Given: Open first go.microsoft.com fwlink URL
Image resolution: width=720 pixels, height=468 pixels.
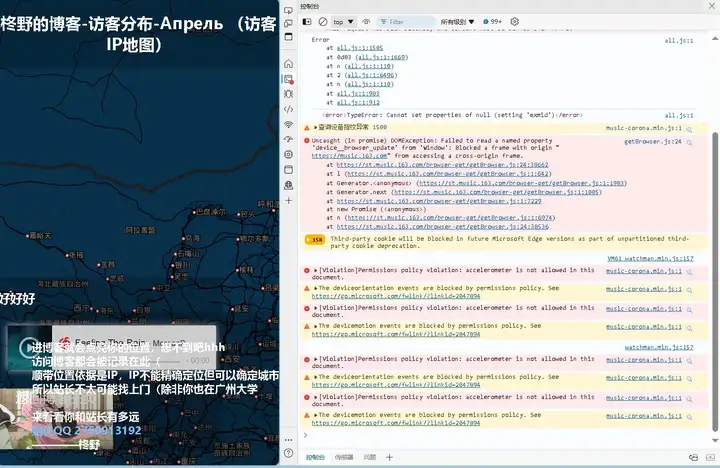Looking at the screenshot, I should coord(396,296).
